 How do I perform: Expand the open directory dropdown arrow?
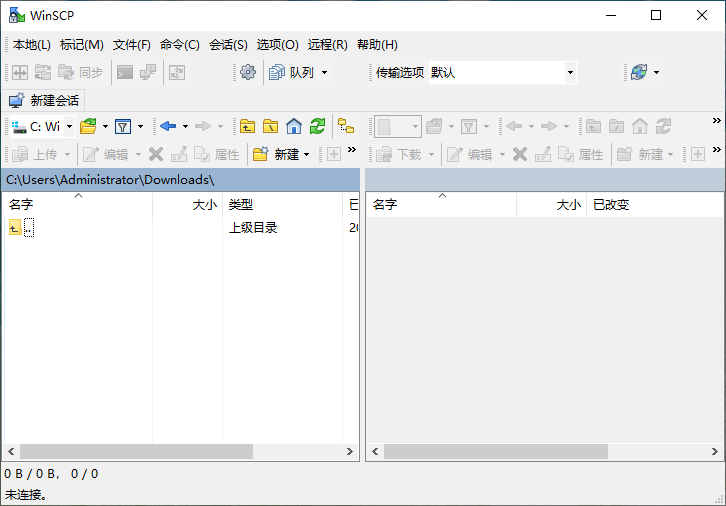[105, 126]
